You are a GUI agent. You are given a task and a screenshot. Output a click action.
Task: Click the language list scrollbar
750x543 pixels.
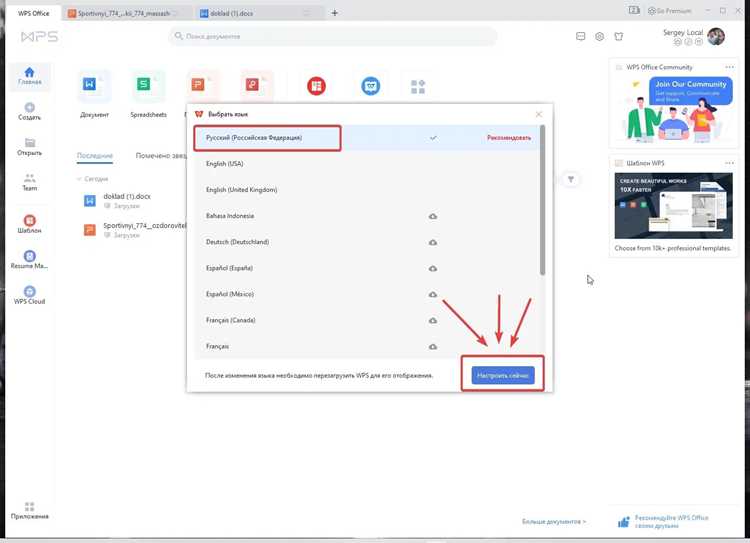click(x=542, y=200)
